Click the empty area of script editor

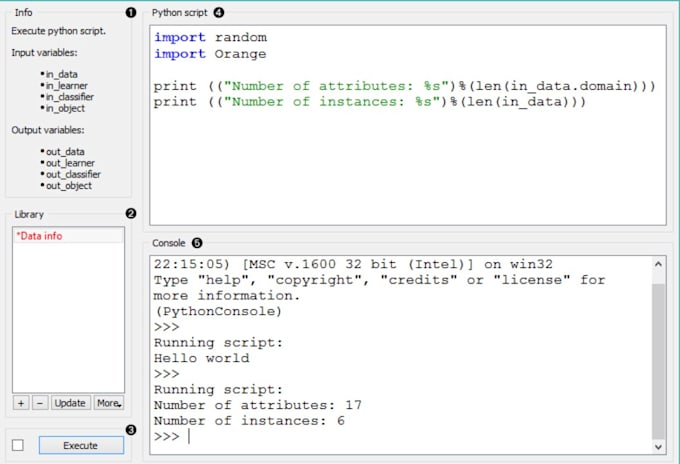point(408,169)
